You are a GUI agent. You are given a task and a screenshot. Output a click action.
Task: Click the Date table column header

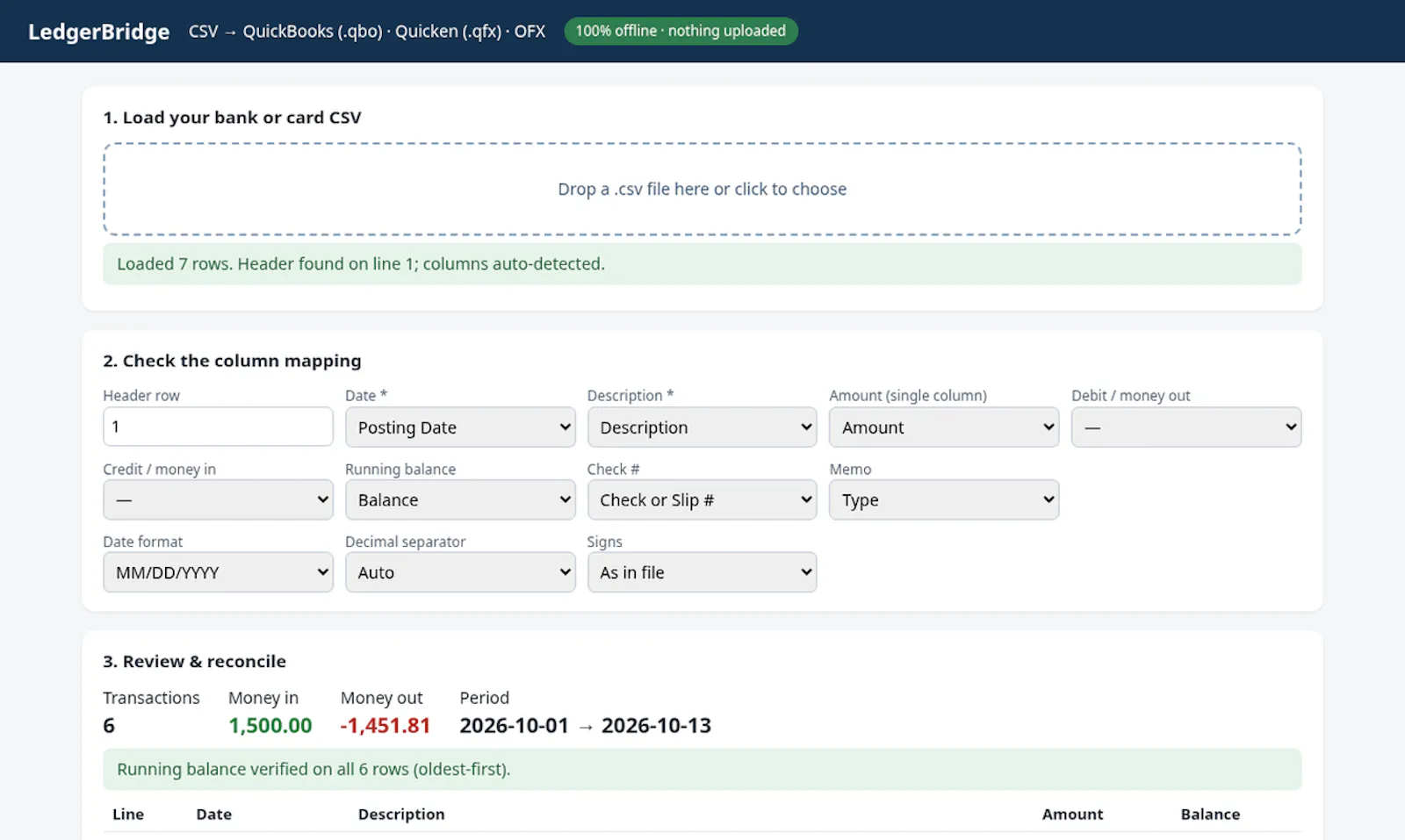click(x=214, y=815)
